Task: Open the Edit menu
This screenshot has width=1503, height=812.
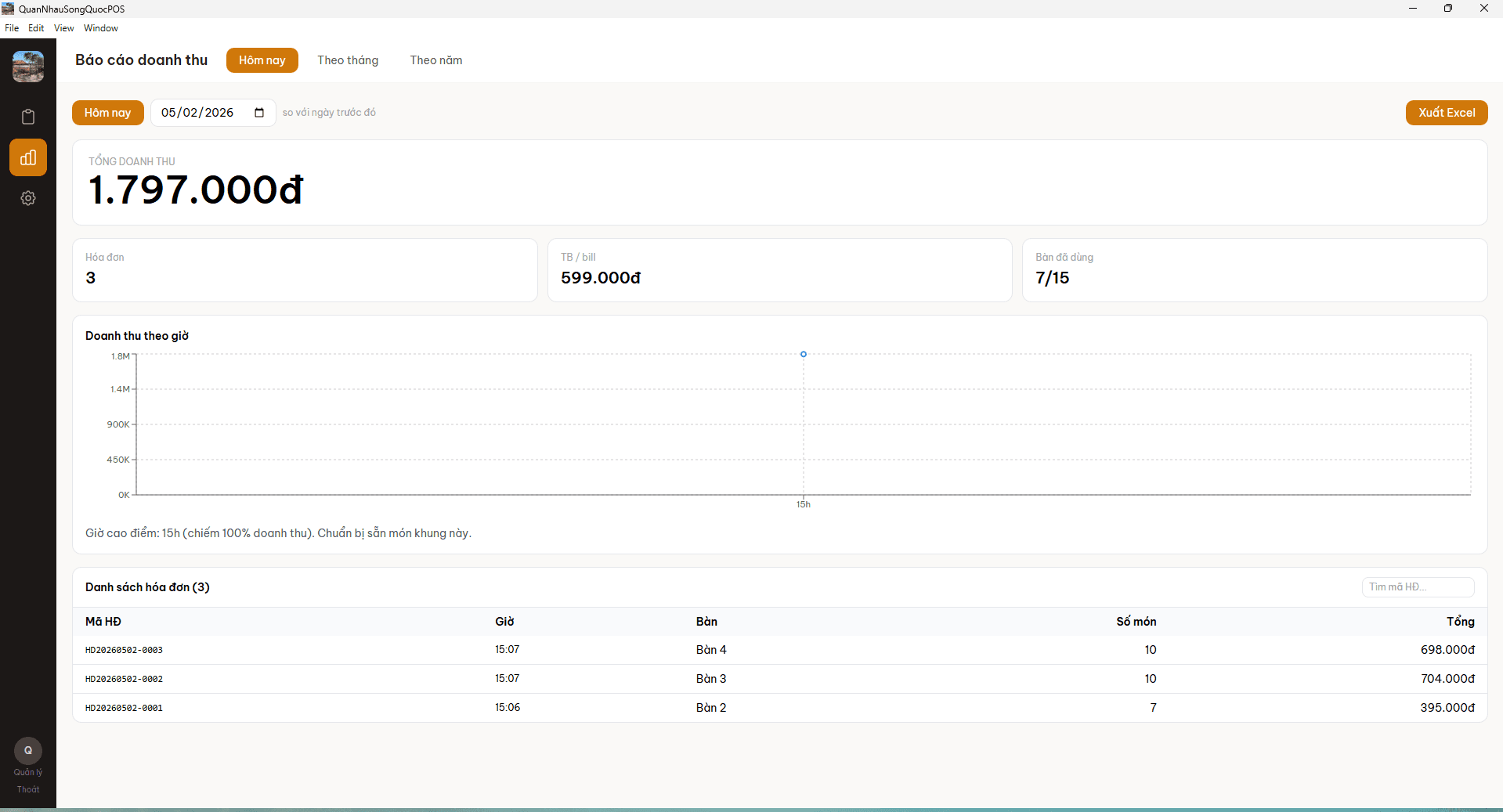Action: pos(36,28)
